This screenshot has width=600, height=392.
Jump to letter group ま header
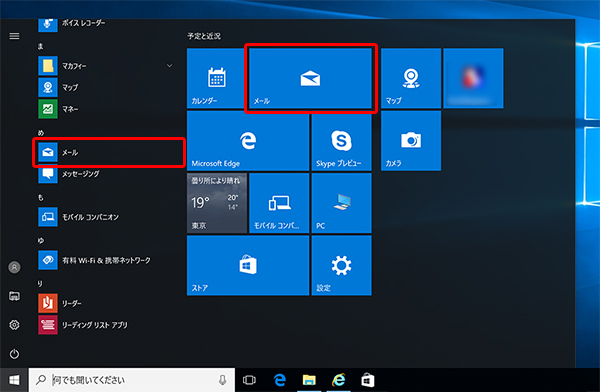[41, 46]
